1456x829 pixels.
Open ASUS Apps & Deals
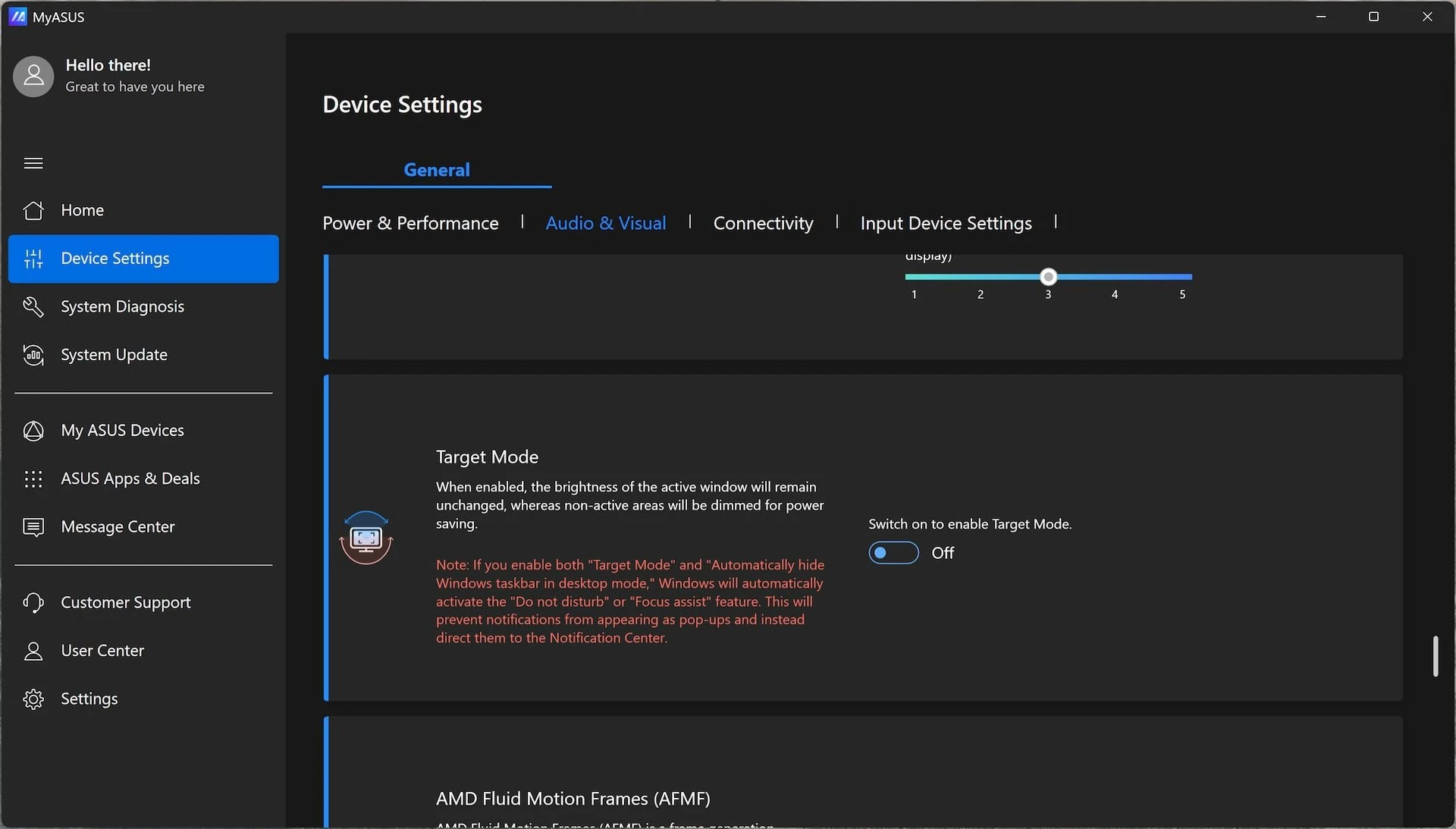point(143,479)
